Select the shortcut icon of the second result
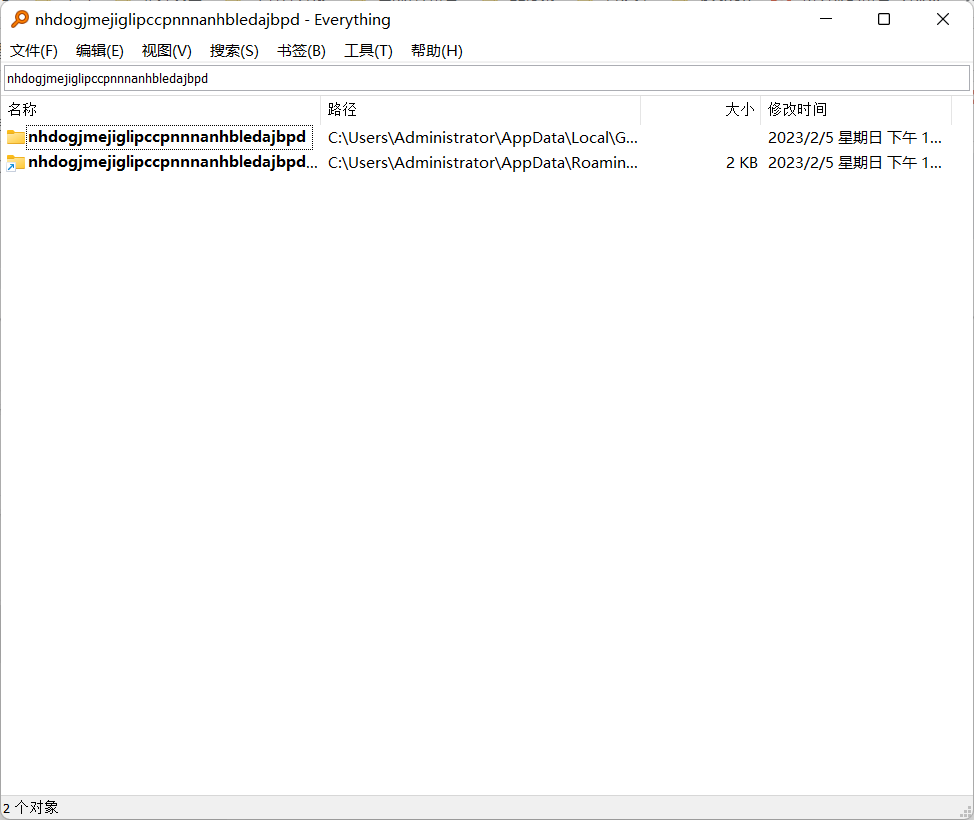The image size is (974, 820). 16,163
